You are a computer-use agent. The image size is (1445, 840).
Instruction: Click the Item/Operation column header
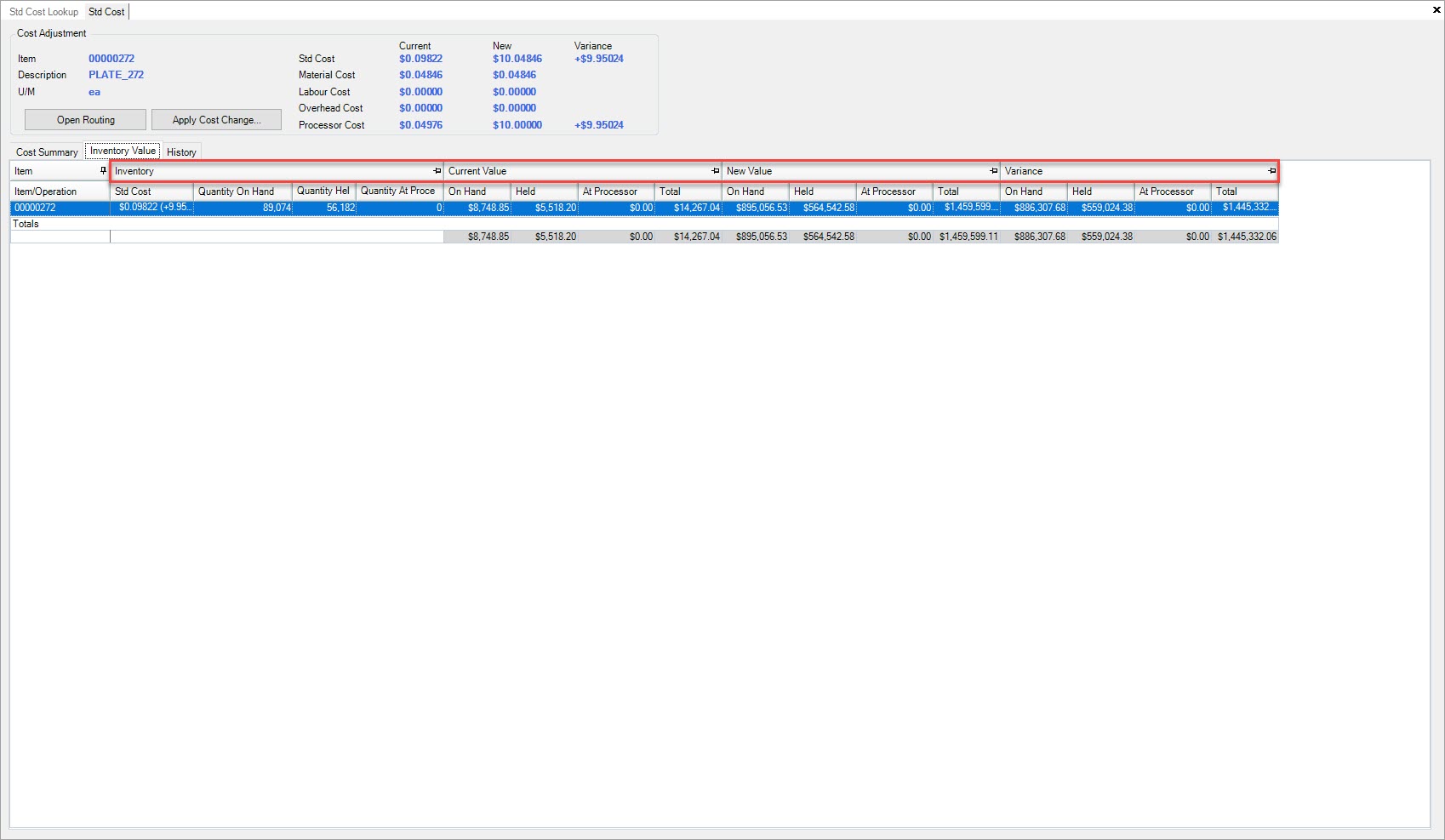point(60,191)
